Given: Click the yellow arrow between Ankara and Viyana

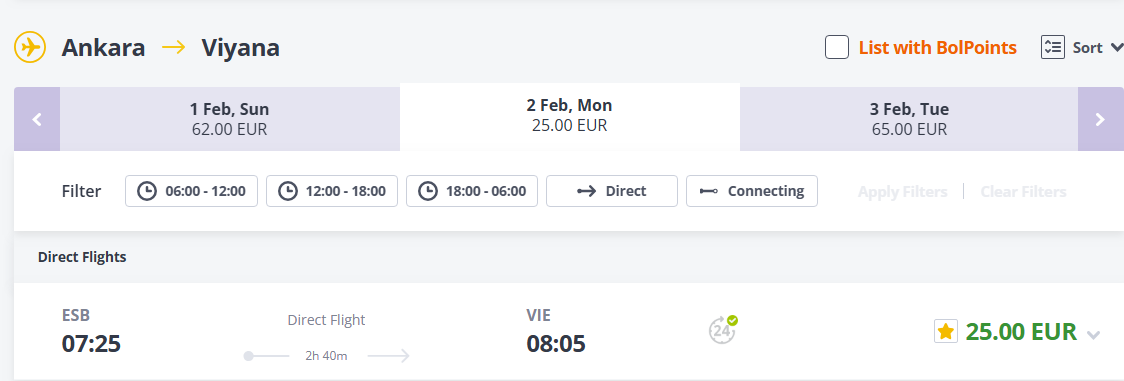Looking at the screenshot, I should (x=173, y=48).
